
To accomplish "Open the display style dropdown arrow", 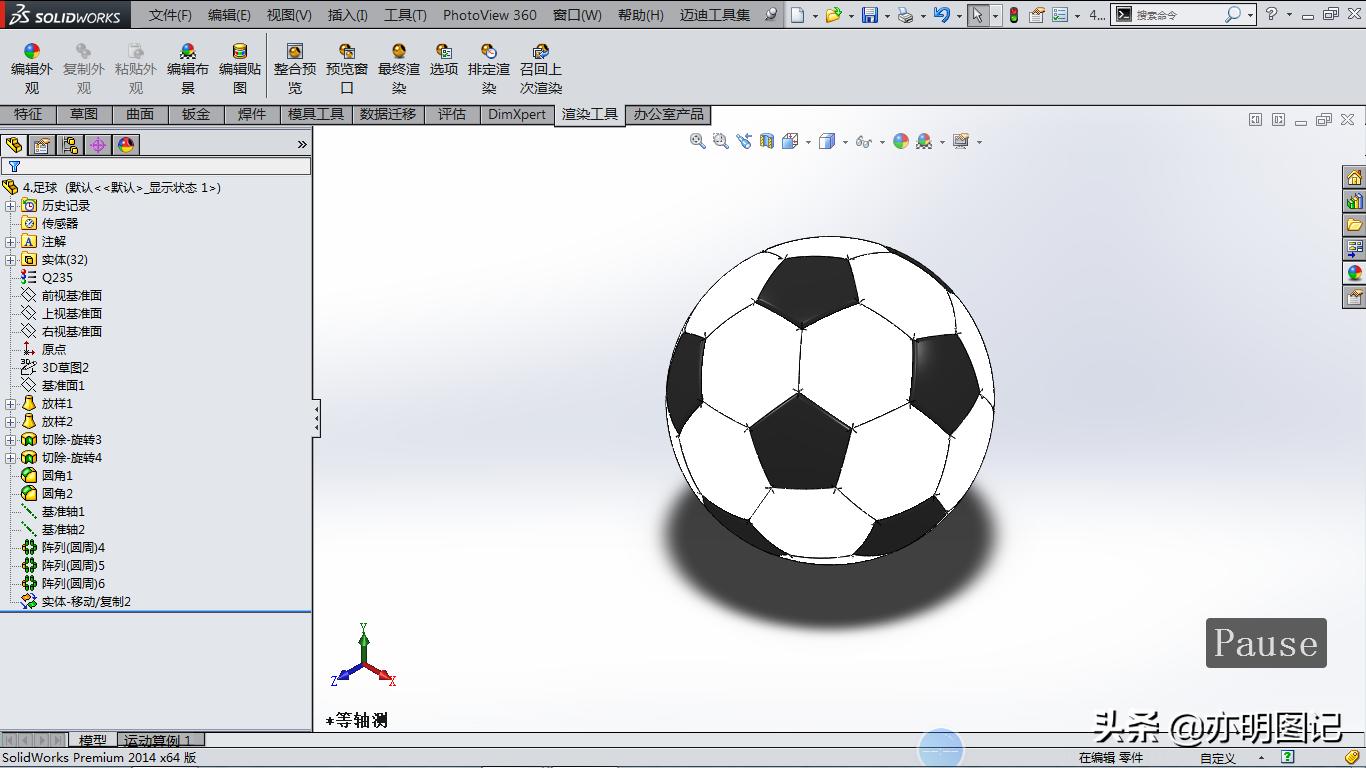I will [845, 142].
